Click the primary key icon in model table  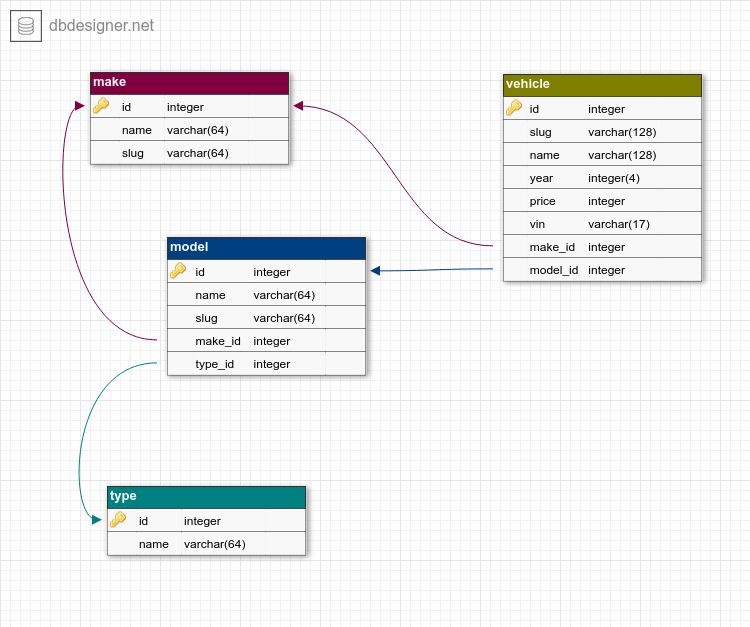[x=178, y=271]
